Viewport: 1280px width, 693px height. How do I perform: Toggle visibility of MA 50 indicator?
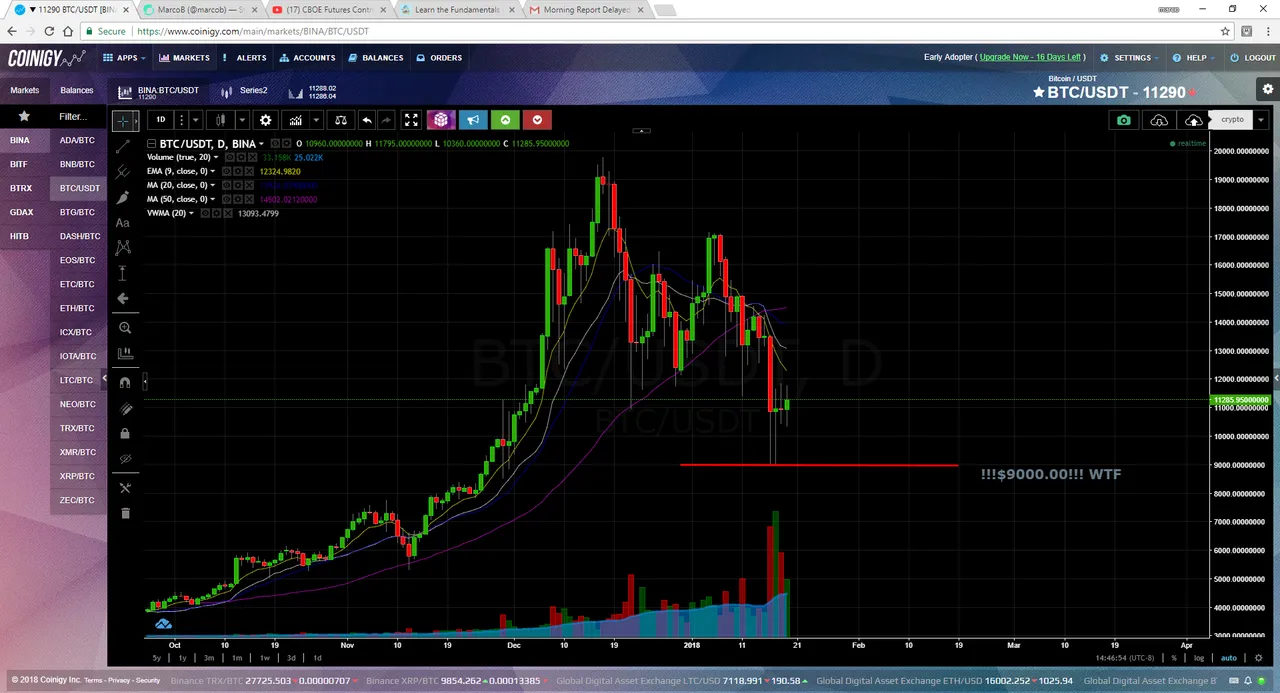click(x=226, y=199)
